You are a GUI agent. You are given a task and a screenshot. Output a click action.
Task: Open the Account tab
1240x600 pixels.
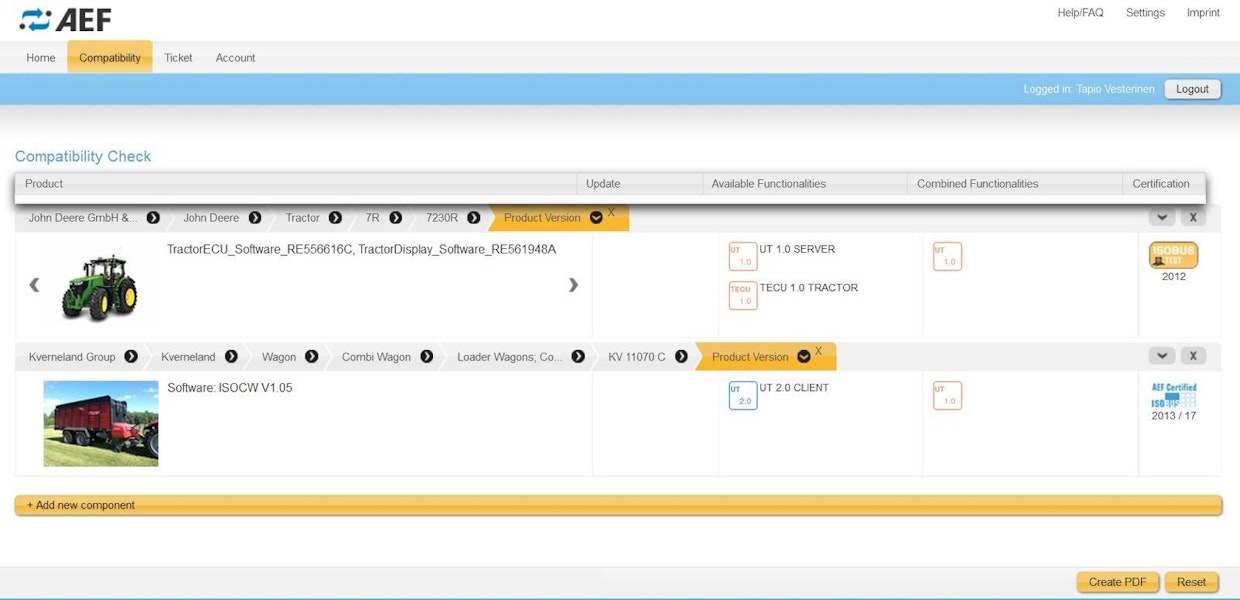point(235,58)
